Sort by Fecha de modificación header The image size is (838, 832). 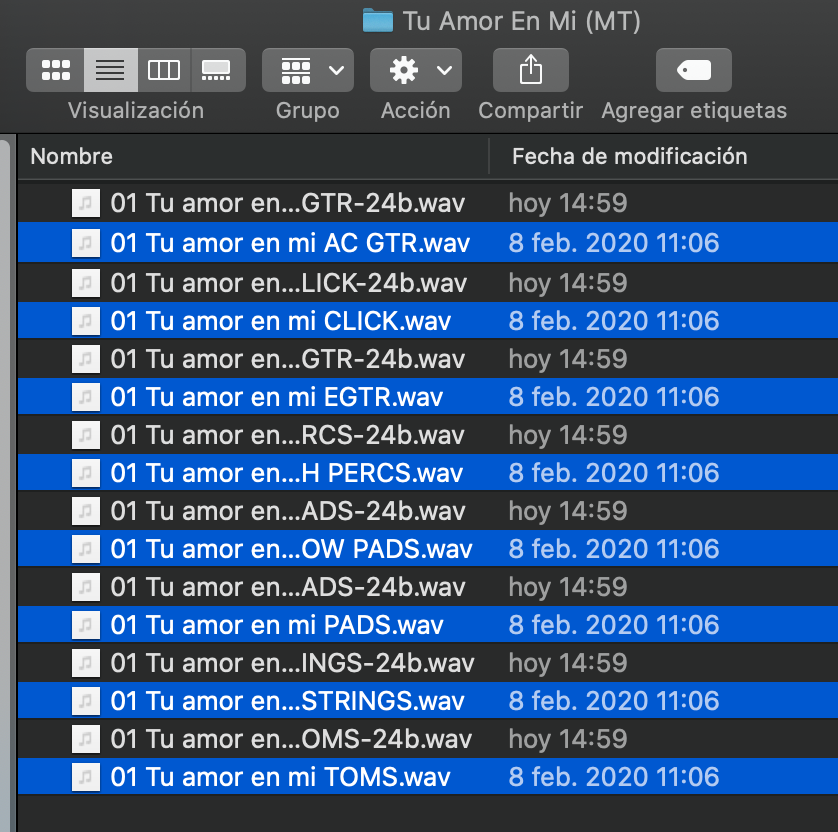(630, 157)
